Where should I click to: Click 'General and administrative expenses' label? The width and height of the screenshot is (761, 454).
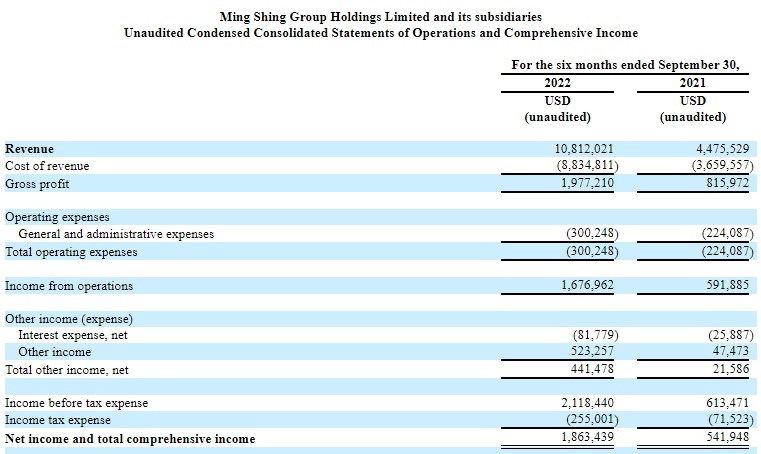[x=116, y=234]
